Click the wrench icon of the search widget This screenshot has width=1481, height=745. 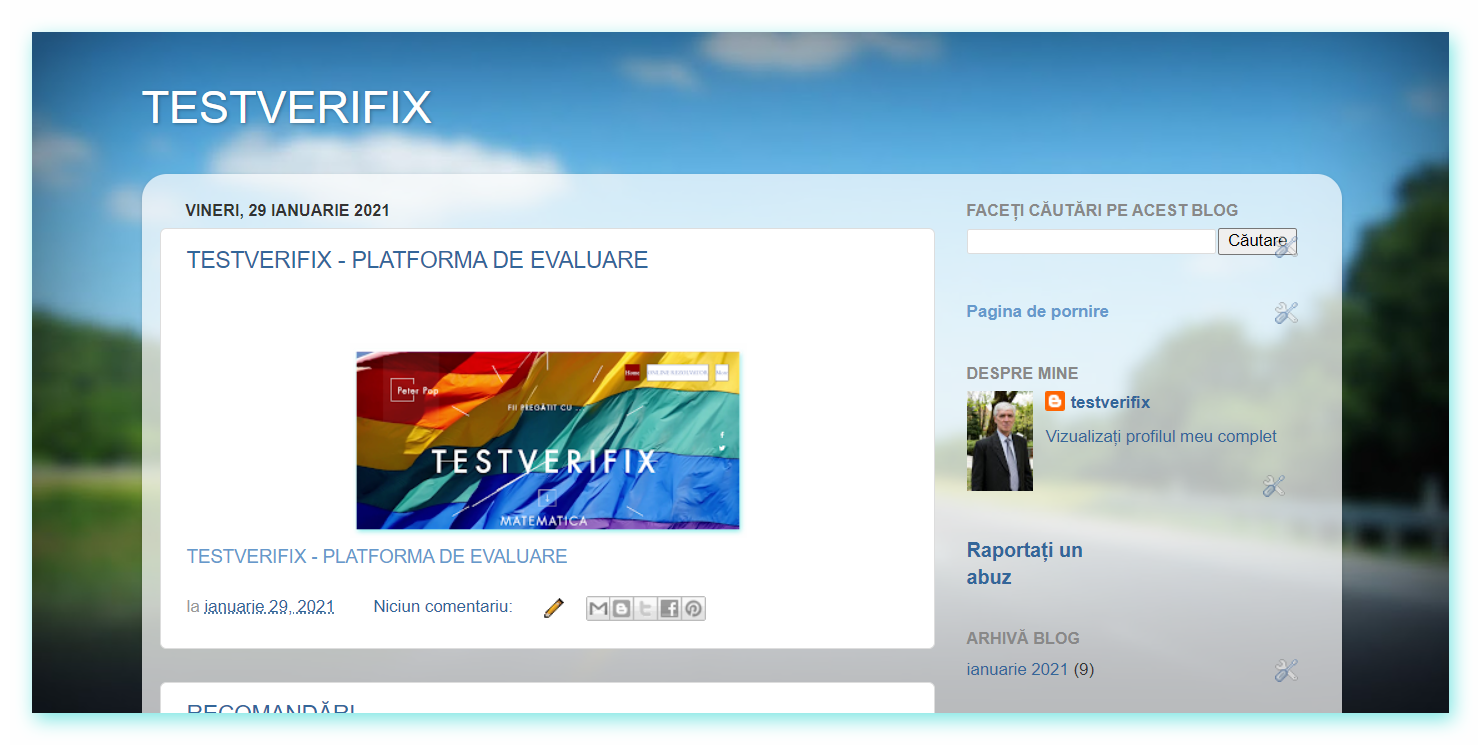[x=1286, y=246]
